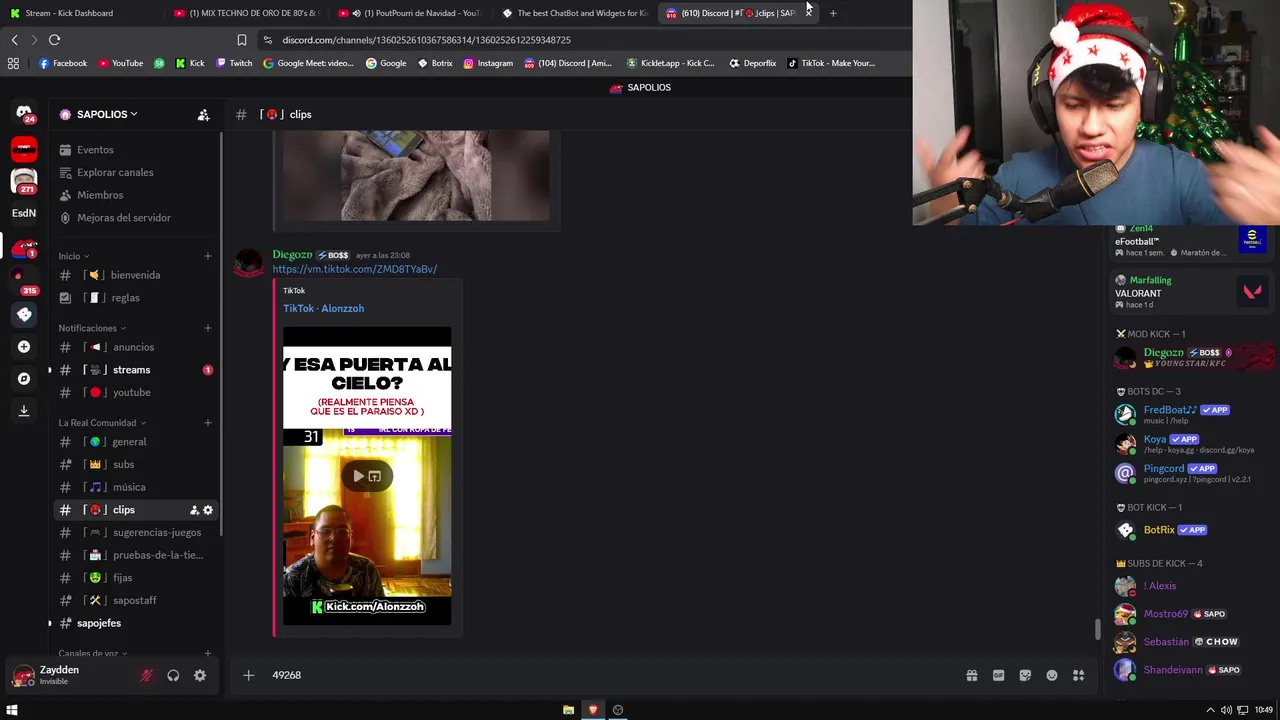
Task: Open clips channel settings gear icon
Action: 208,510
